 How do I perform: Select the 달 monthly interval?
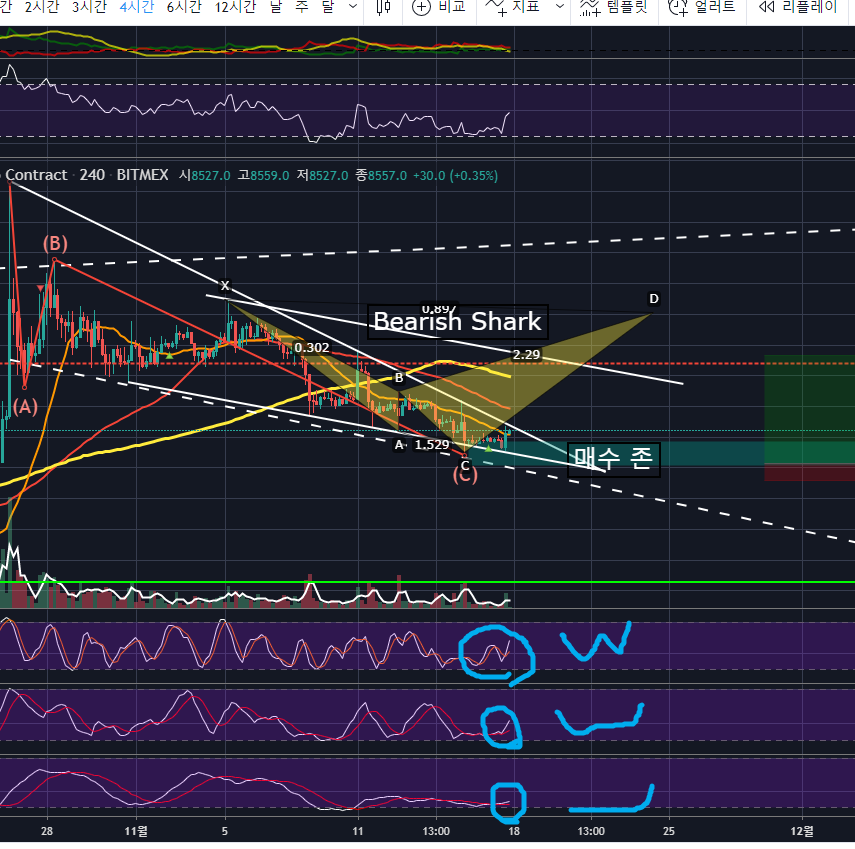pyautogui.click(x=327, y=7)
